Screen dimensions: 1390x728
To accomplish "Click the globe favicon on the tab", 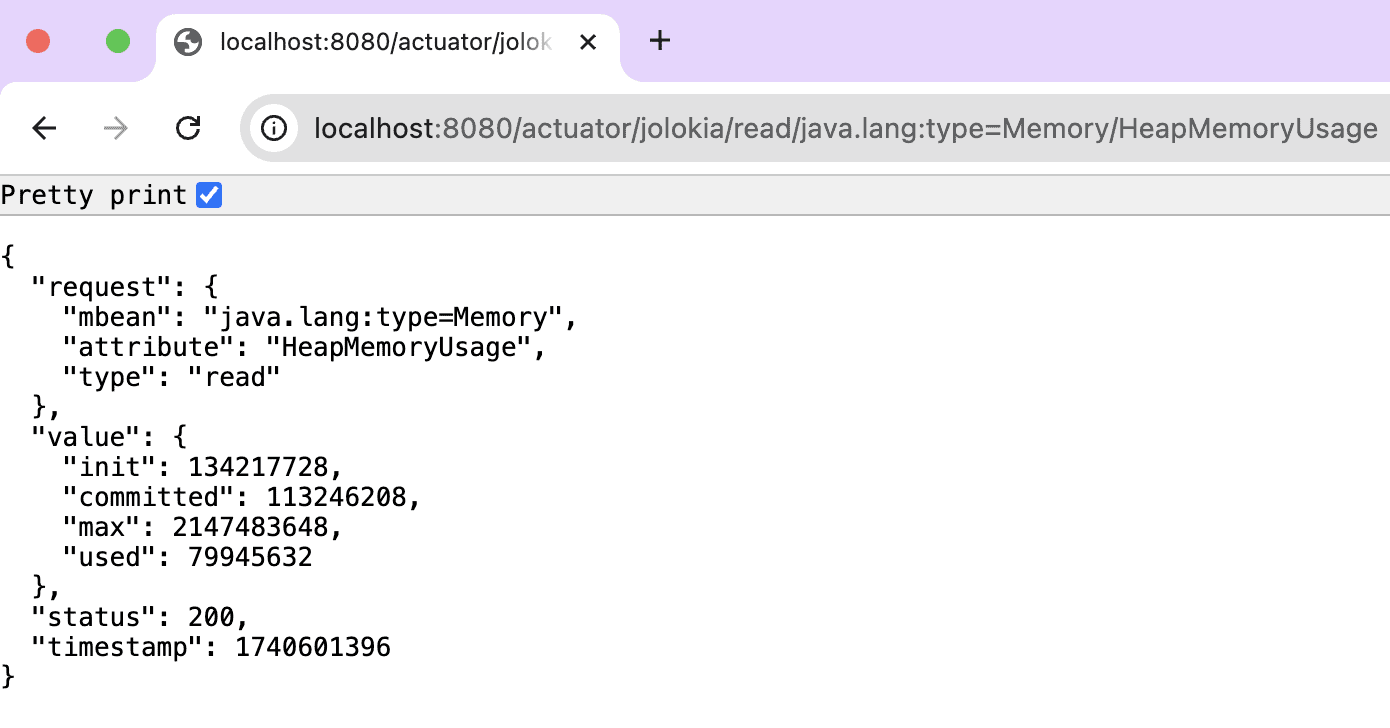I will point(186,42).
